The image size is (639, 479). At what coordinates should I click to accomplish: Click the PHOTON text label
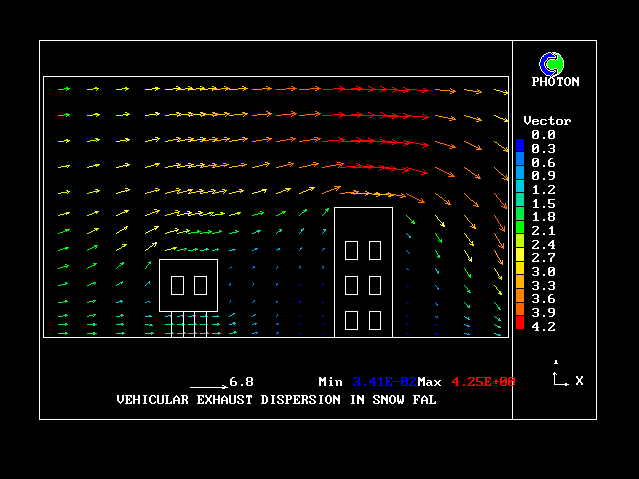click(555, 82)
